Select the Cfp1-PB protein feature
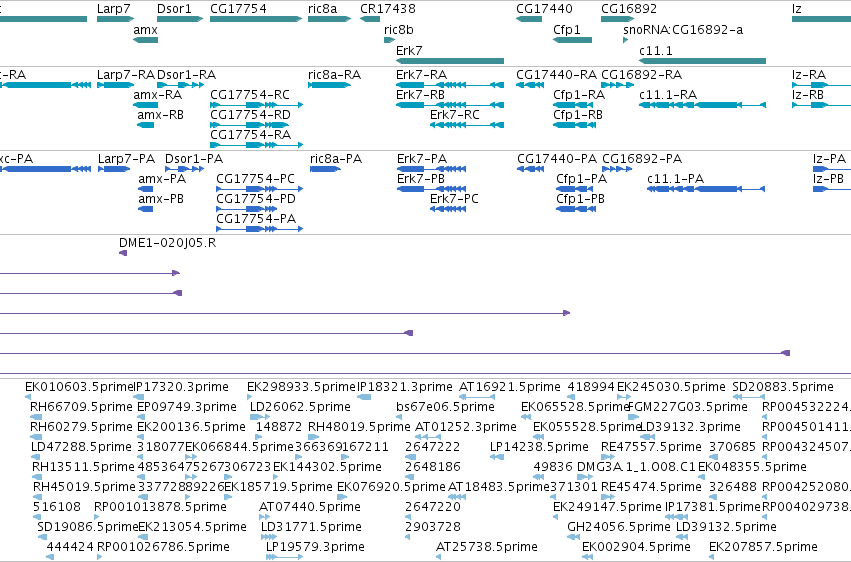This screenshot has height=562, width=851. (x=576, y=209)
